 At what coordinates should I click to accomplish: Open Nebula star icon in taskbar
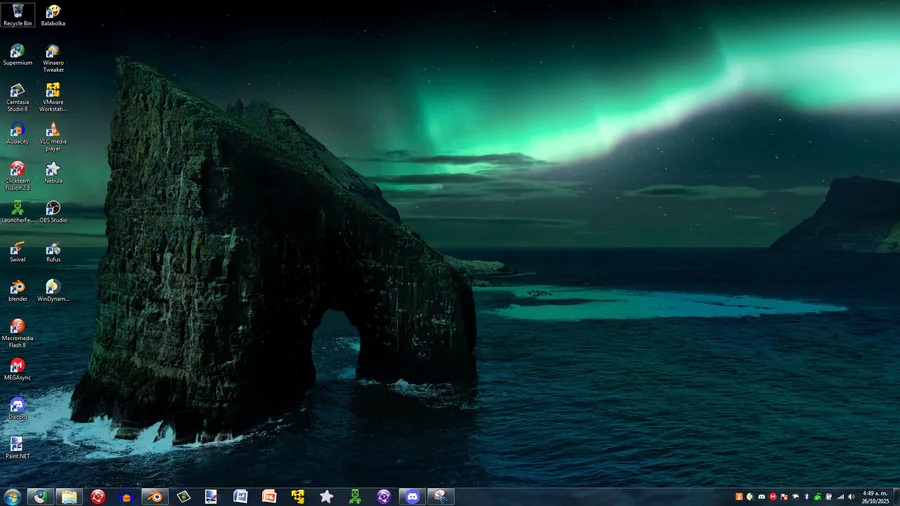(326, 497)
